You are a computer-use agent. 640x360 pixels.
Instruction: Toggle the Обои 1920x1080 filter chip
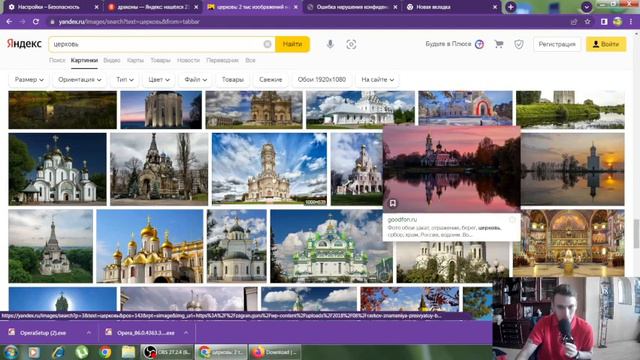tap(322, 80)
